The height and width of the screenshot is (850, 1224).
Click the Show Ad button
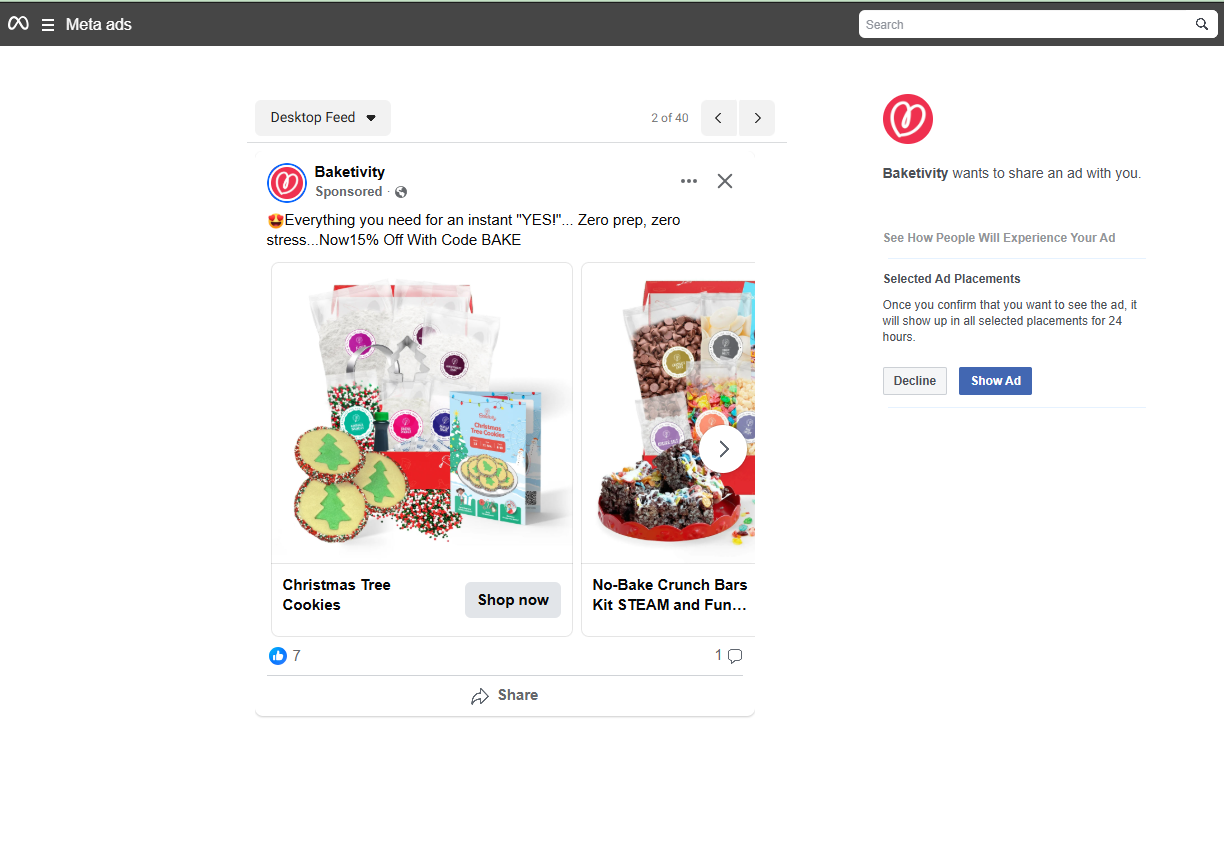[996, 381]
